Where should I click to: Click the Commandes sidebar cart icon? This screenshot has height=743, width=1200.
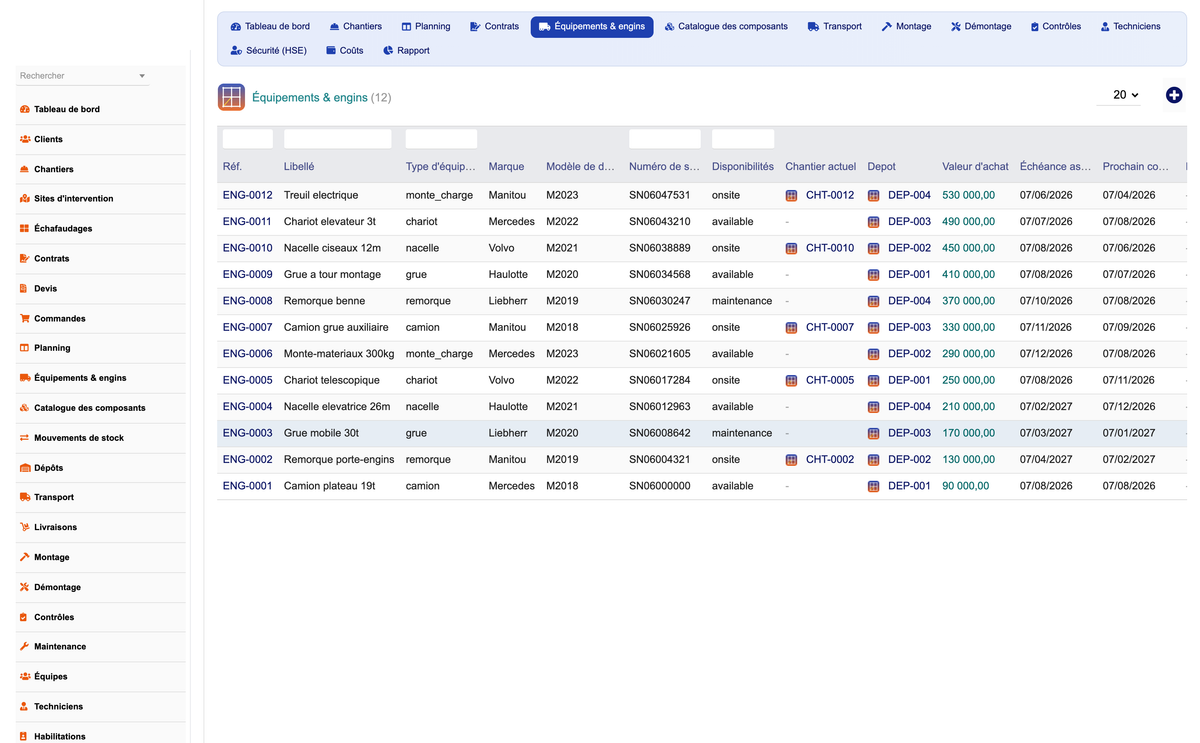24,318
